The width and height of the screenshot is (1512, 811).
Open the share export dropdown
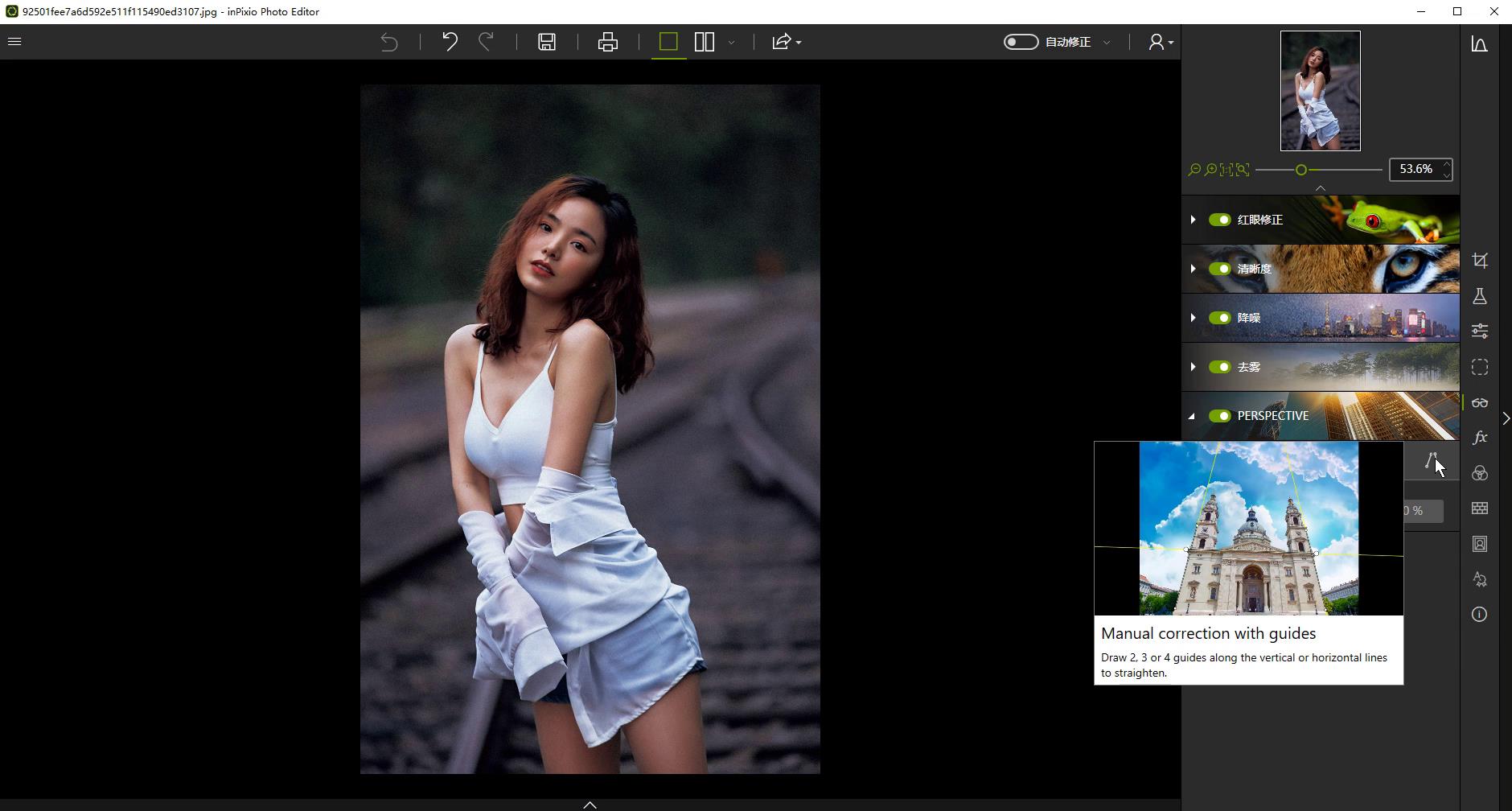coord(786,42)
